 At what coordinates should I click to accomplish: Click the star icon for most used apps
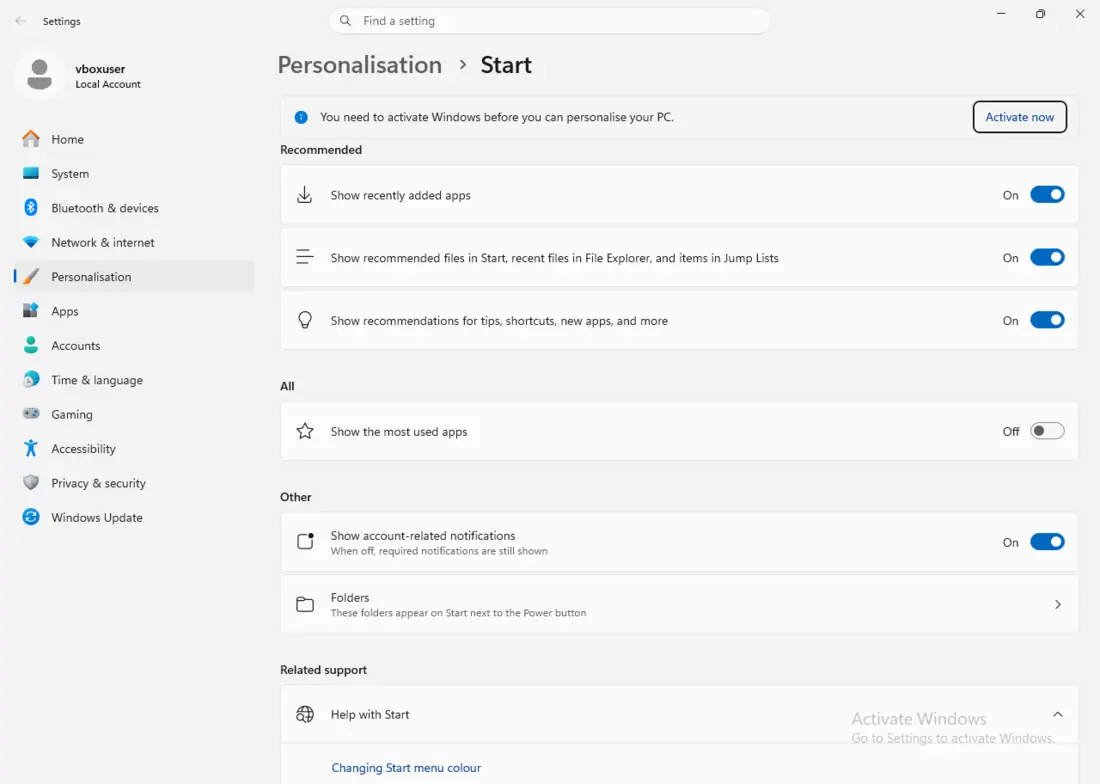tap(304, 431)
